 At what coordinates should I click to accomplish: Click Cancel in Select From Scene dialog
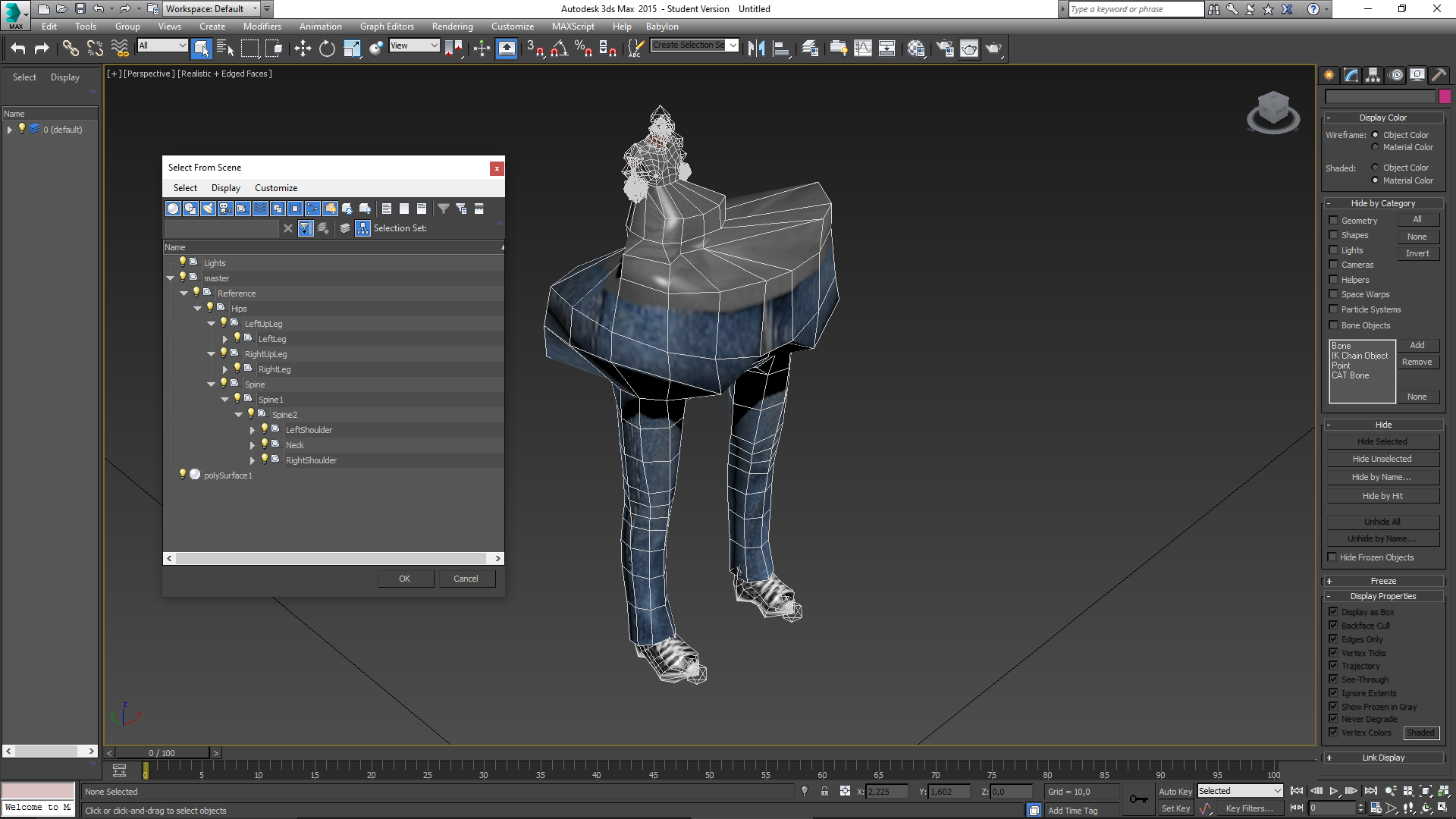point(466,579)
